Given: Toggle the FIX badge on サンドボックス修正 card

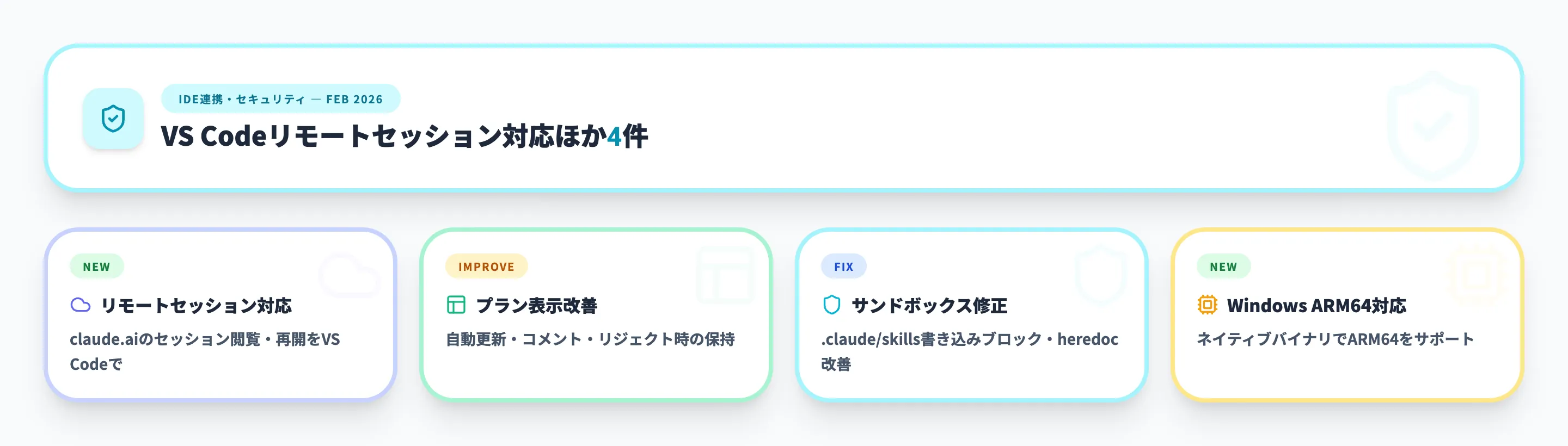Looking at the screenshot, I should tap(843, 266).
